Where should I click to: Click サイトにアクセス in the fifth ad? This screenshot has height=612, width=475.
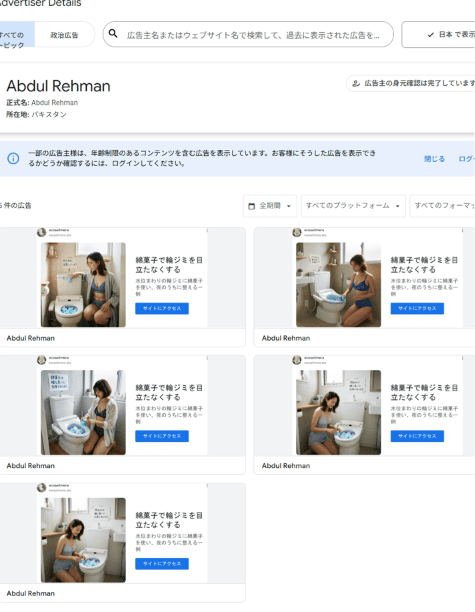pos(162,564)
